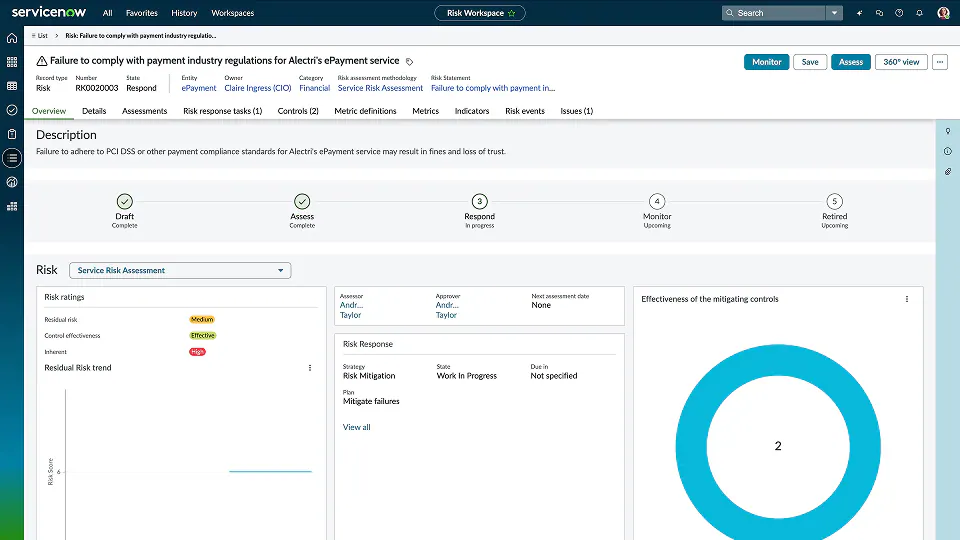Select the Respond stage marker
The width and height of the screenshot is (960, 540).
479,201
